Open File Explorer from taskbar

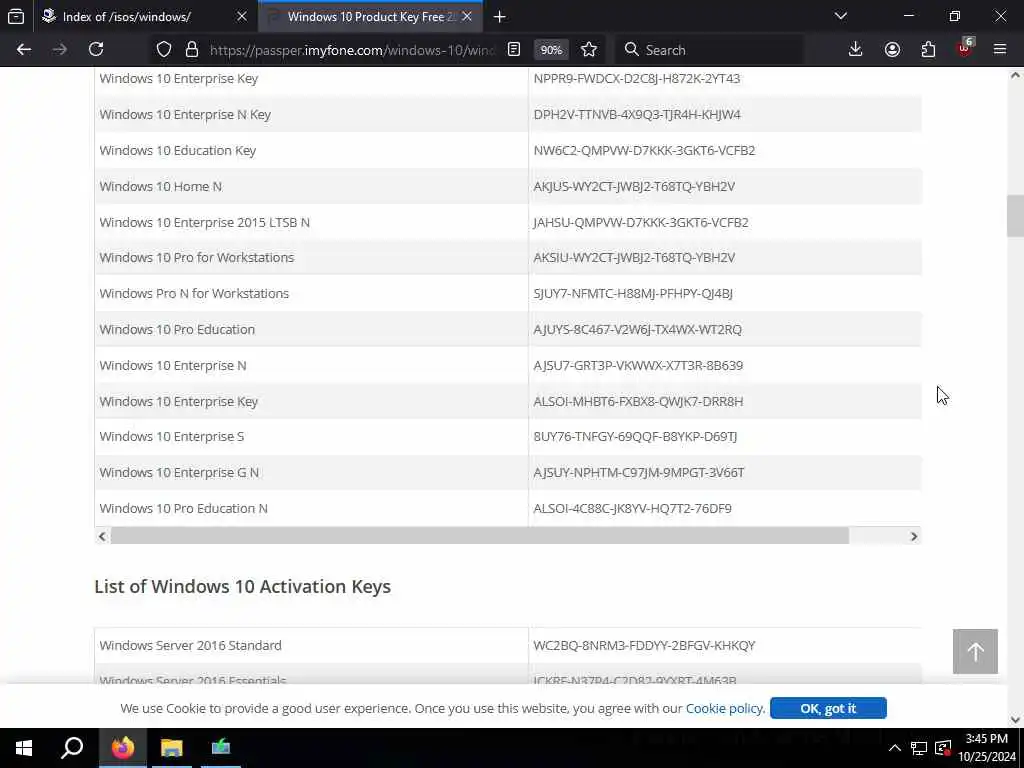[172, 748]
